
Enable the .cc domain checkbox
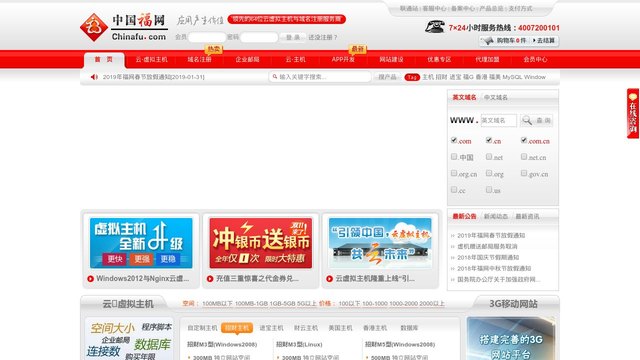tap(454, 189)
